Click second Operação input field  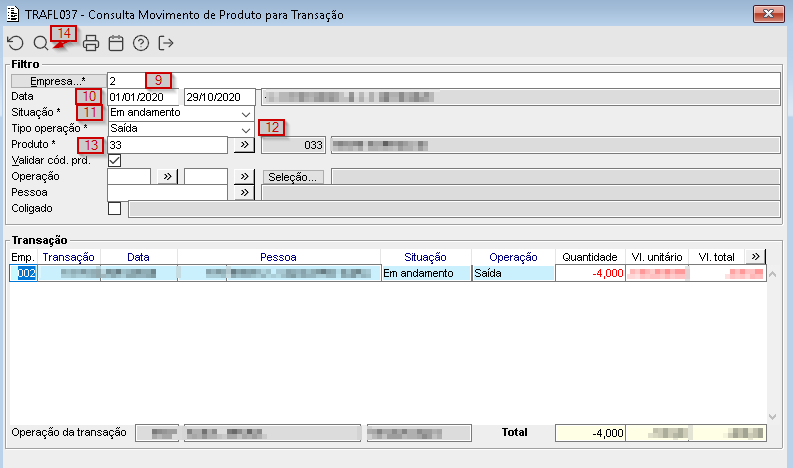point(206,177)
